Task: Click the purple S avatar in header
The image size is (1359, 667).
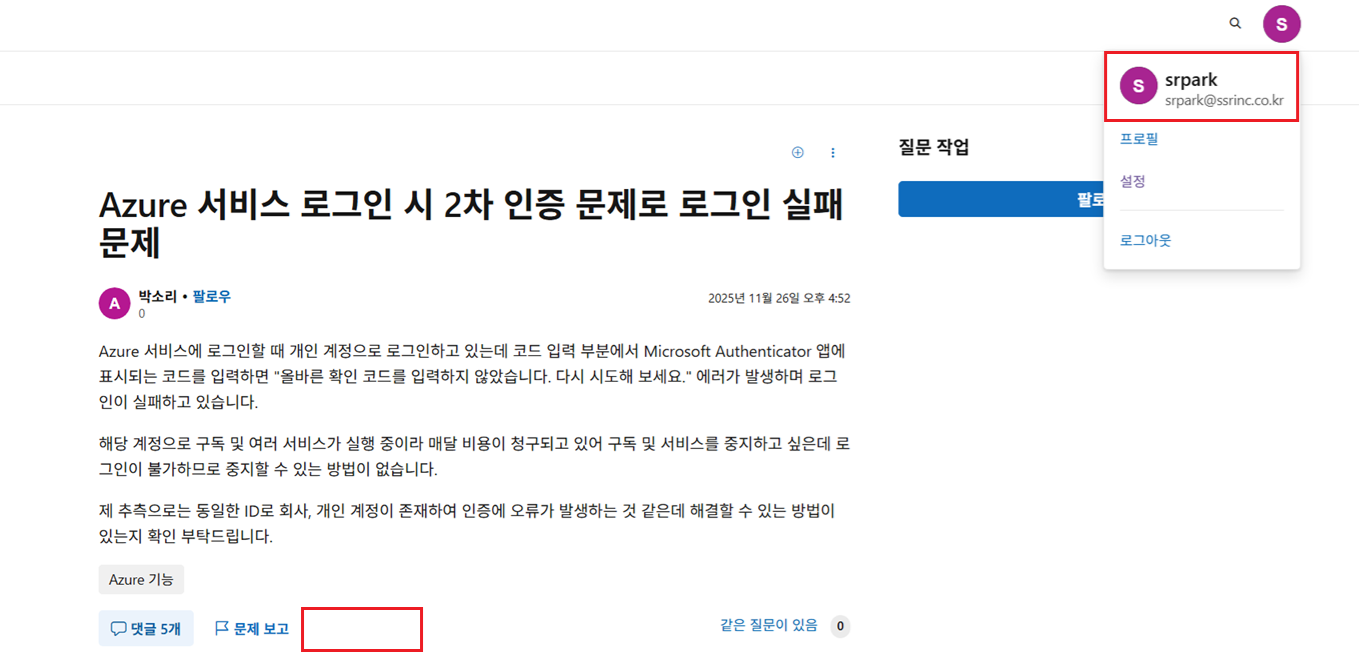Action: tap(1281, 23)
